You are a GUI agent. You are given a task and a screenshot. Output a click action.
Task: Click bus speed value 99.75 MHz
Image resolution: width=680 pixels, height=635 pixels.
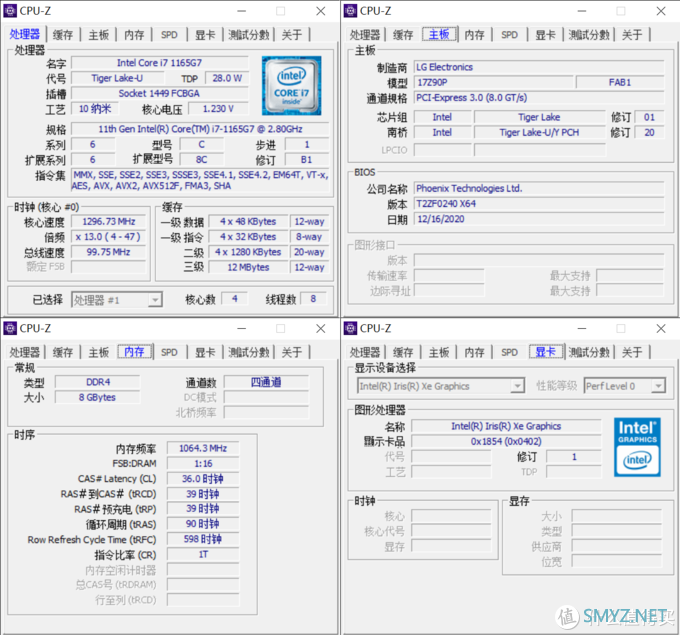(109, 252)
